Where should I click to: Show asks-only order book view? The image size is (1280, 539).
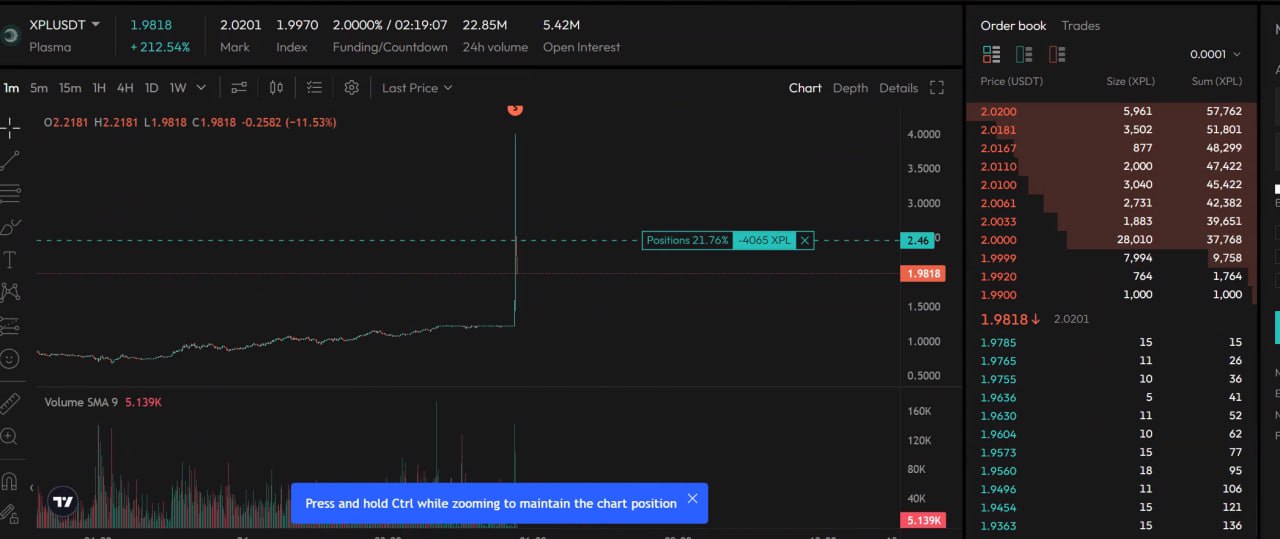click(x=1057, y=54)
